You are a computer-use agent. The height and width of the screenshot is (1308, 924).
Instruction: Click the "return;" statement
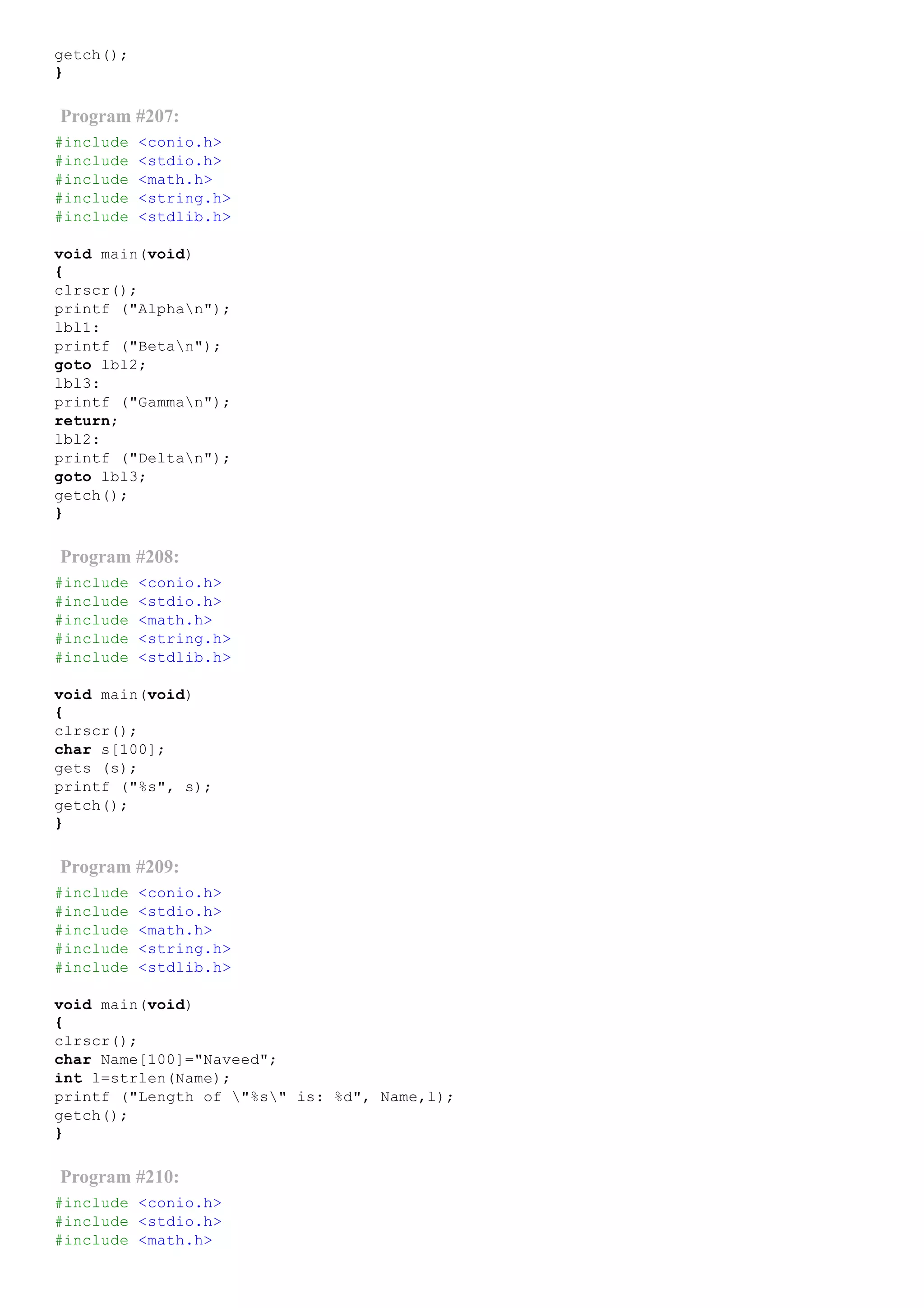(x=86, y=421)
